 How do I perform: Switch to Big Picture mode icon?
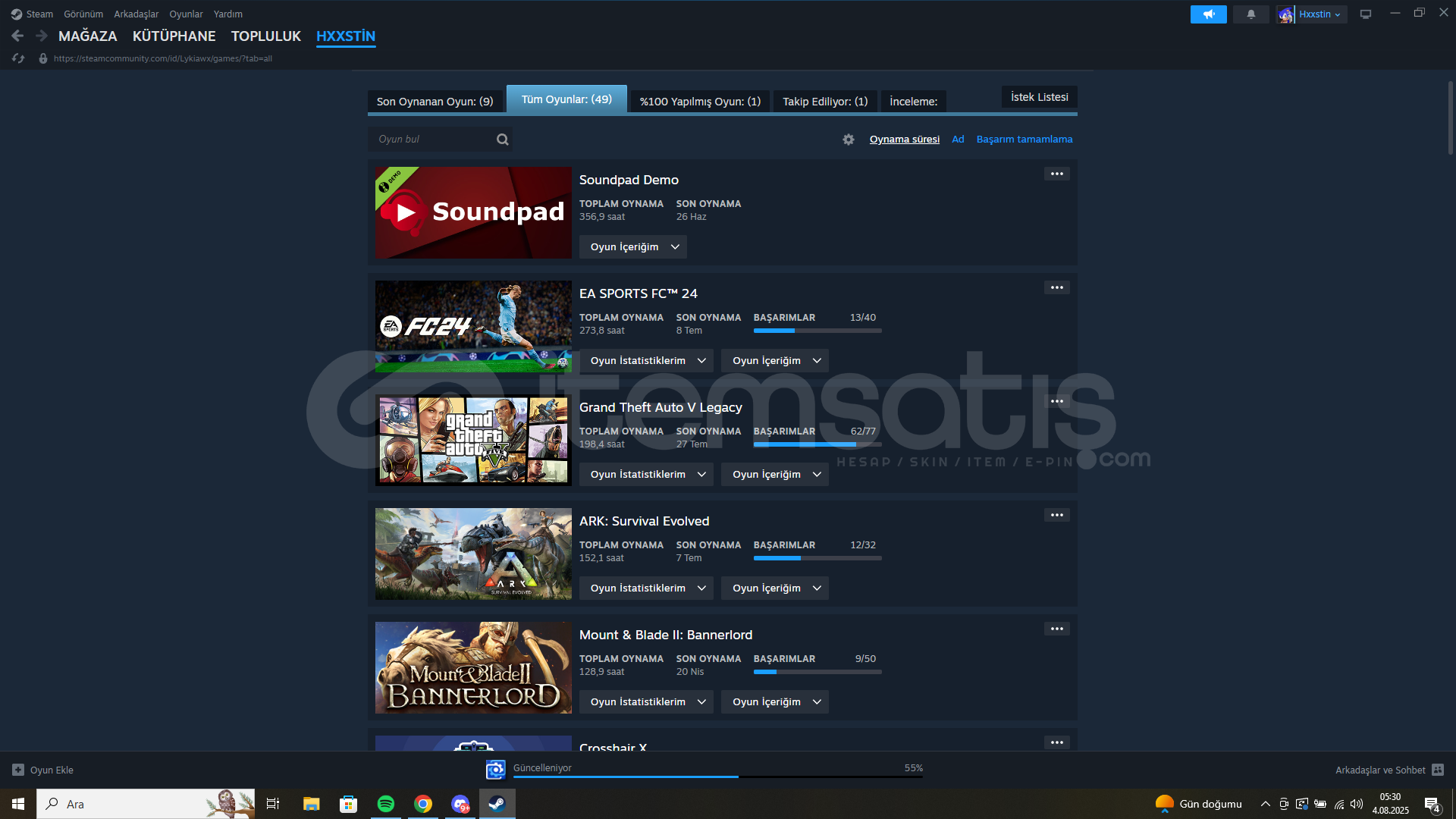click(x=1366, y=14)
